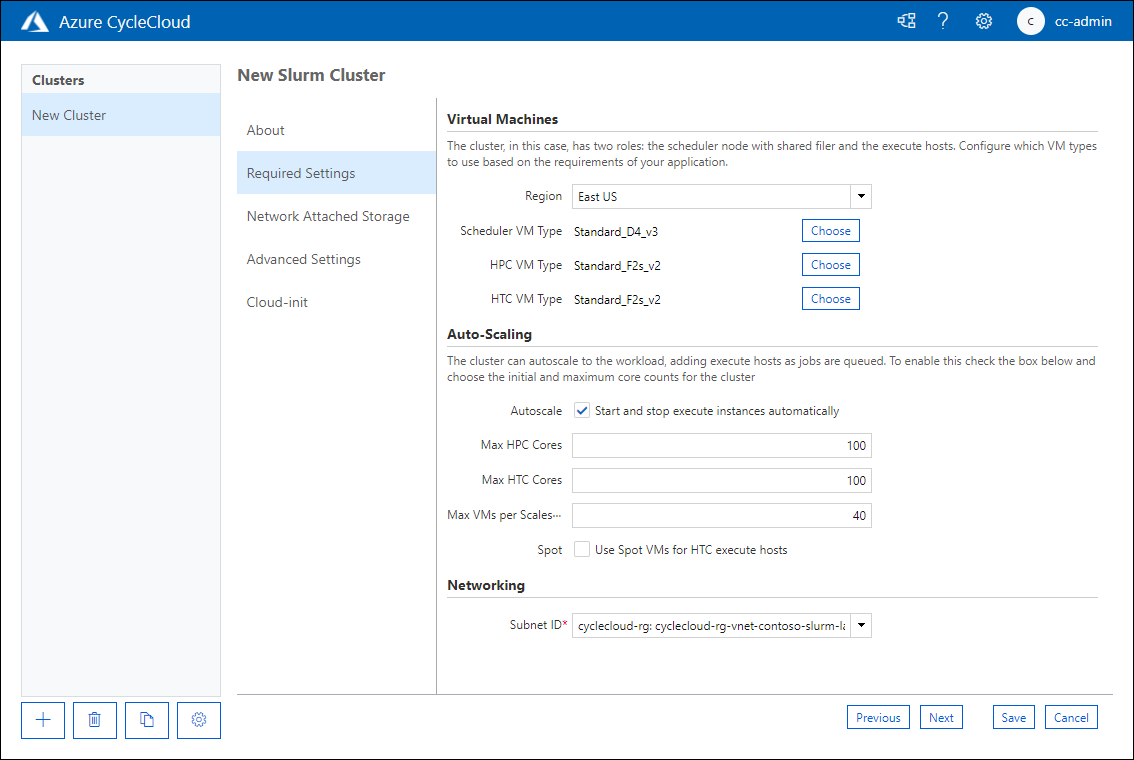Screen dimensions: 1134x760
Task: Add a new cluster using the plus icon
Action: (x=42, y=720)
